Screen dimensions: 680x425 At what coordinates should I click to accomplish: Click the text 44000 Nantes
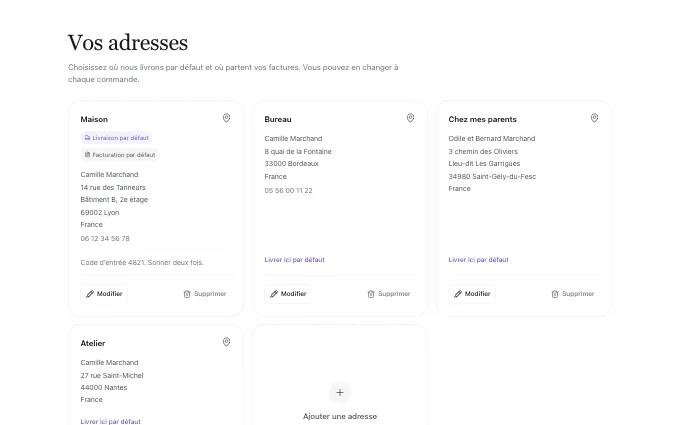[104, 388]
